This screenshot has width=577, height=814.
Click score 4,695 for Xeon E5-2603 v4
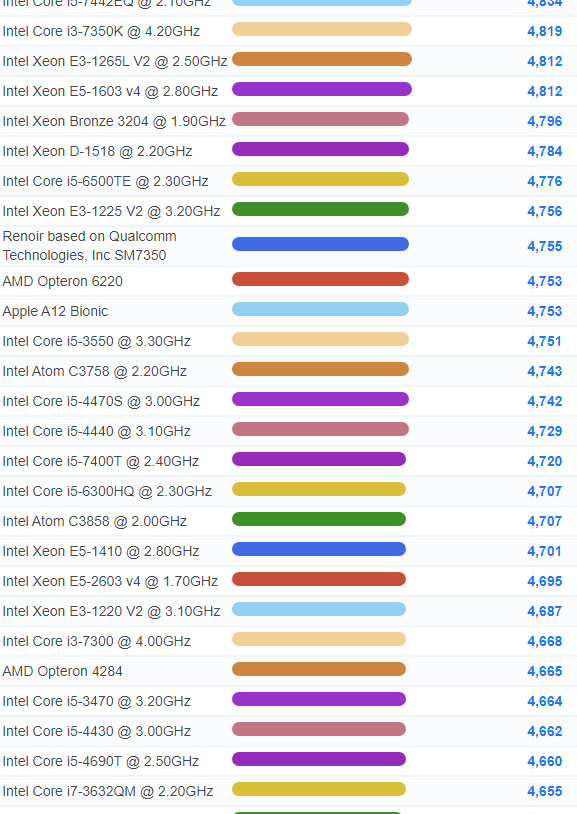[545, 581]
